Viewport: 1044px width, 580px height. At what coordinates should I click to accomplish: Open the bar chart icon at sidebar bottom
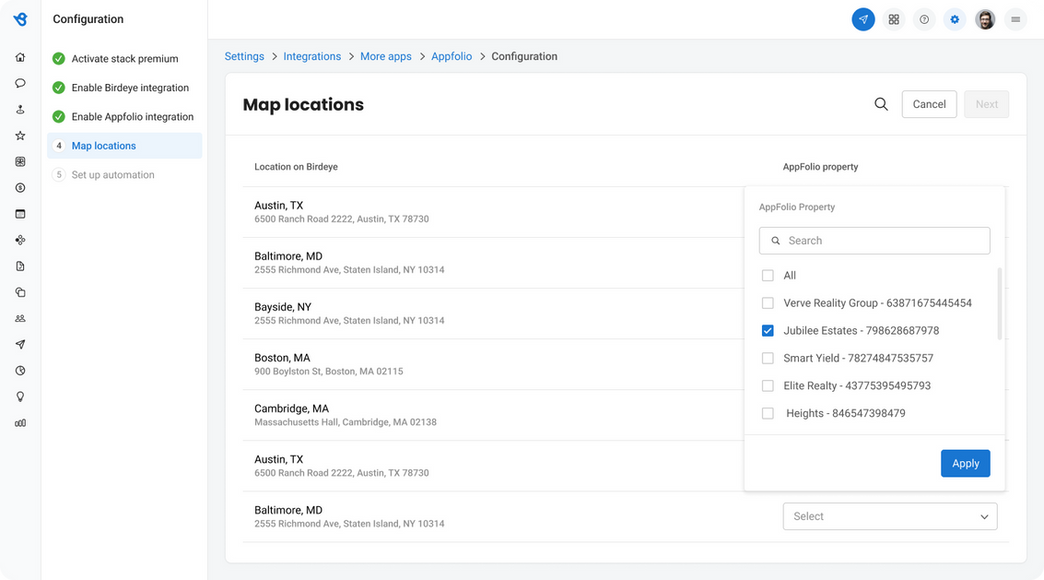pyautogui.click(x=20, y=423)
